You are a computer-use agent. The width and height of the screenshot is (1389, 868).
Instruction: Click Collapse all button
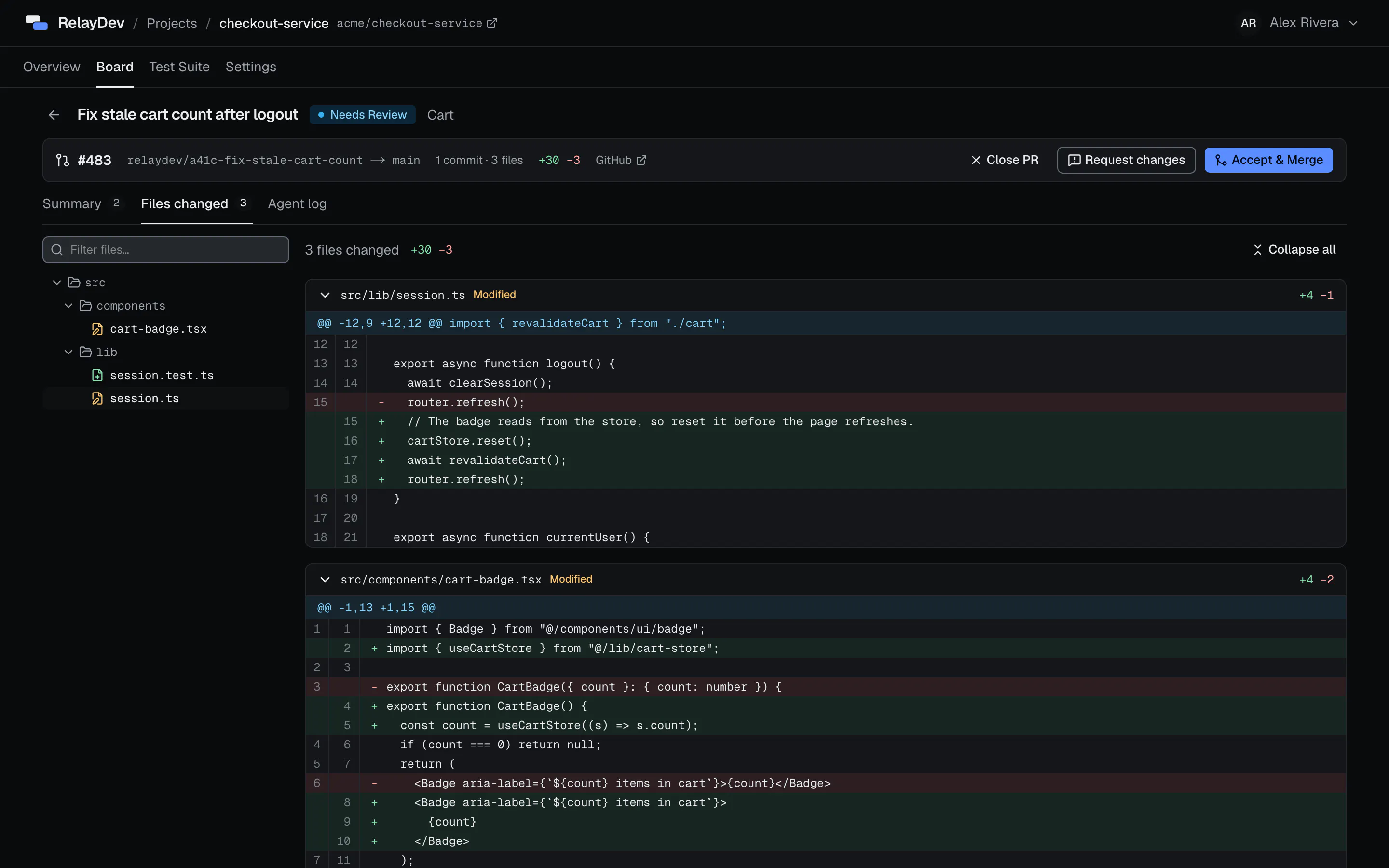tap(1294, 250)
